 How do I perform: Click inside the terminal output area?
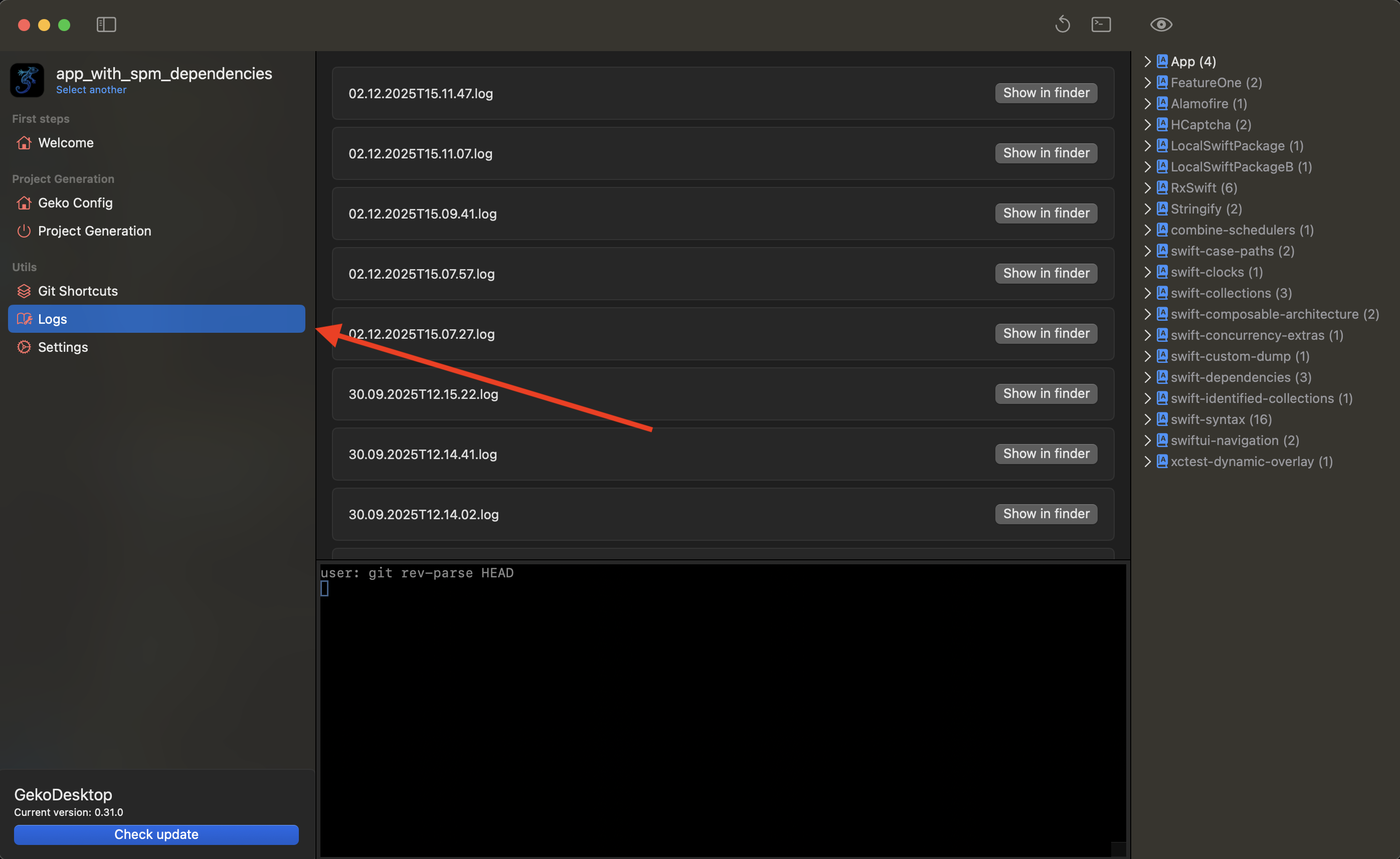click(x=722, y=710)
